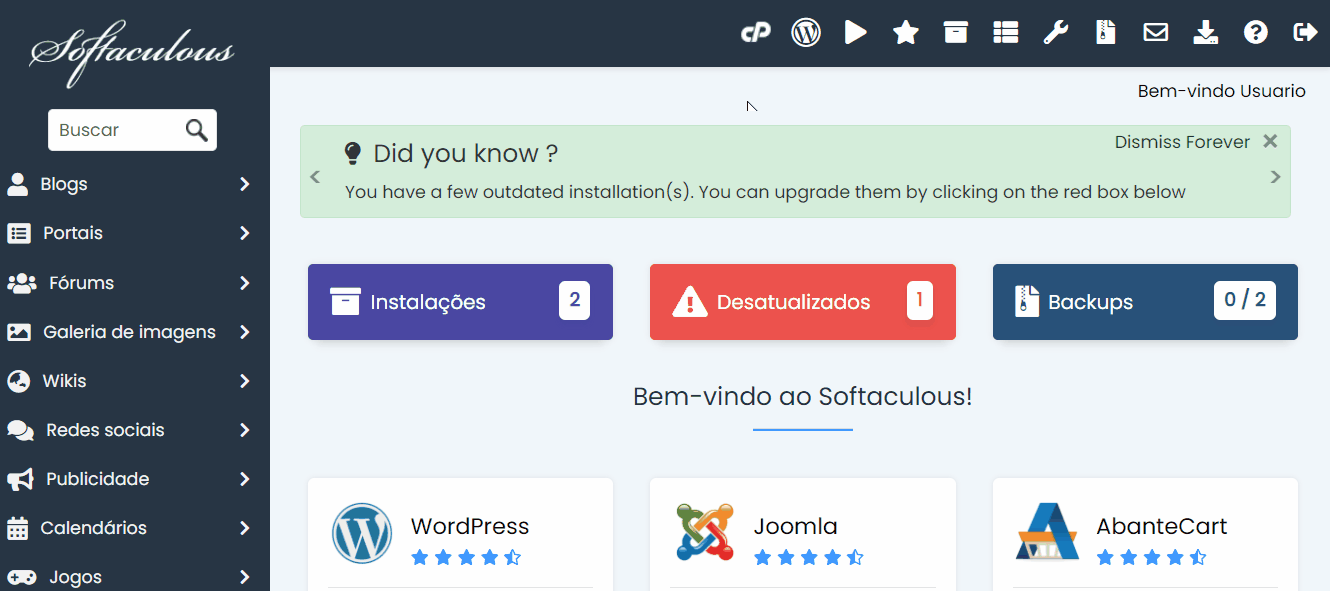This screenshot has height=591, width=1330.
Task: Open the Blogs menu item
Action: (x=135, y=184)
